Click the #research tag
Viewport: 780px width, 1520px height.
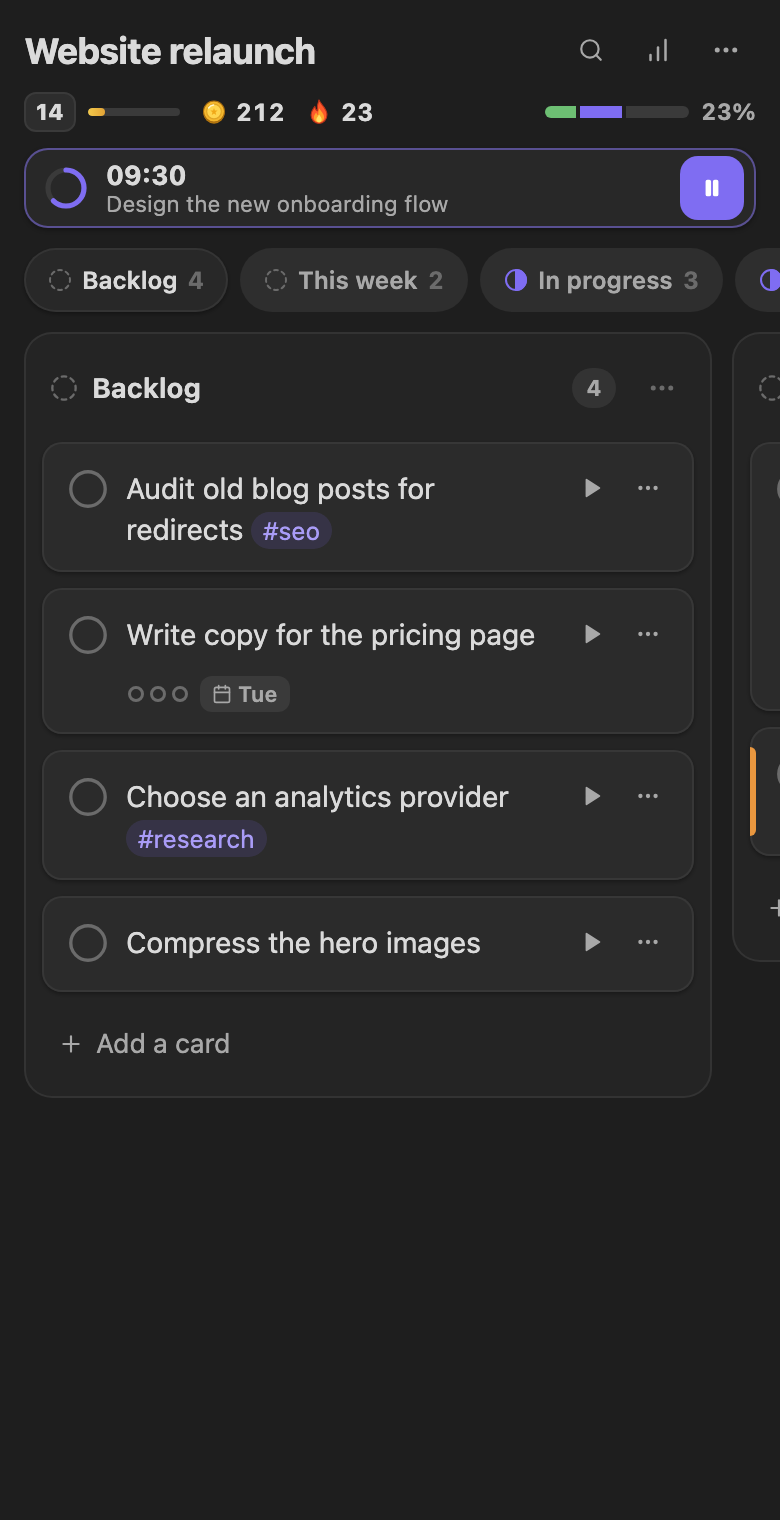[x=196, y=839]
